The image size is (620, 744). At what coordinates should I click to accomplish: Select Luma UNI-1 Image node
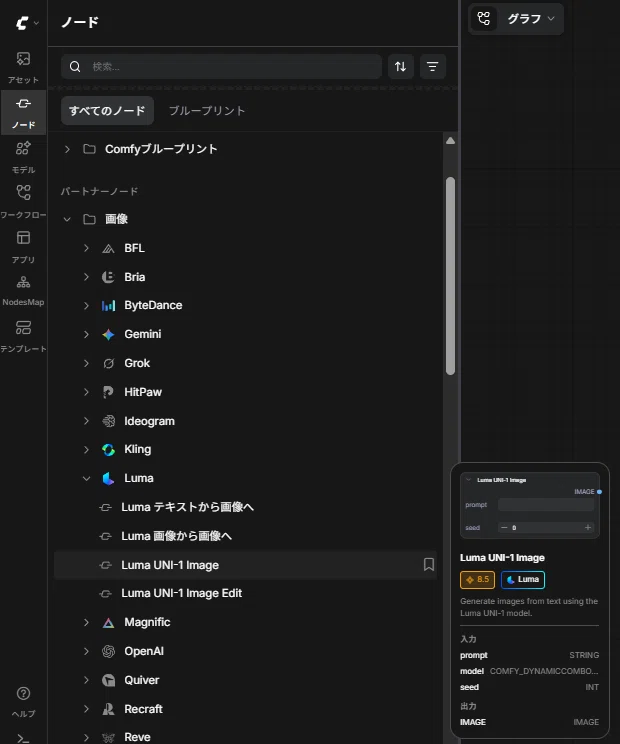click(x=245, y=565)
